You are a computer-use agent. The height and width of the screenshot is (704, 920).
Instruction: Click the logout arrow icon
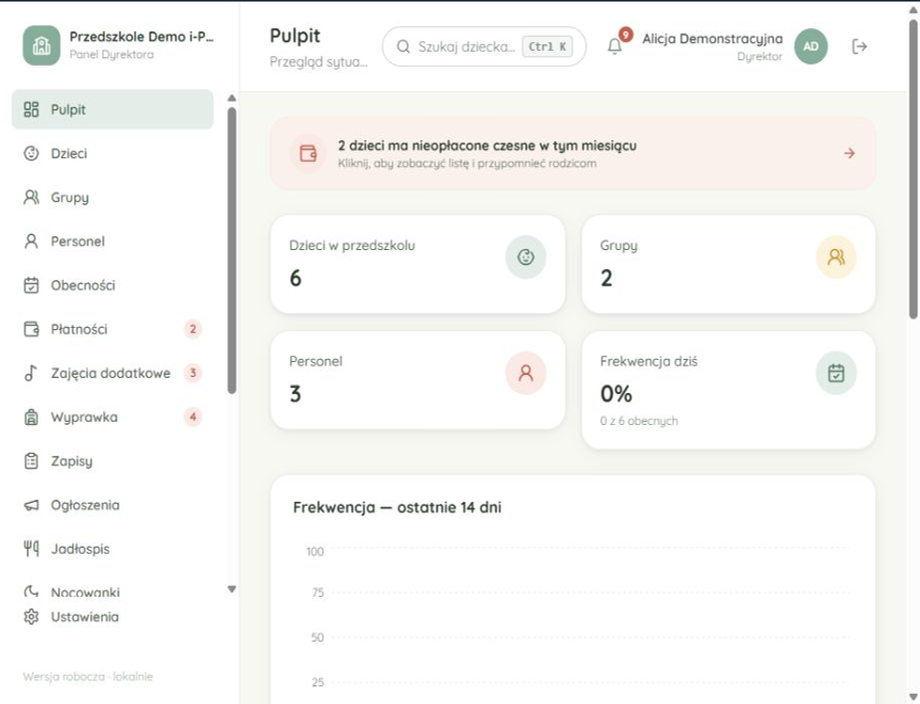pyautogui.click(x=859, y=46)
